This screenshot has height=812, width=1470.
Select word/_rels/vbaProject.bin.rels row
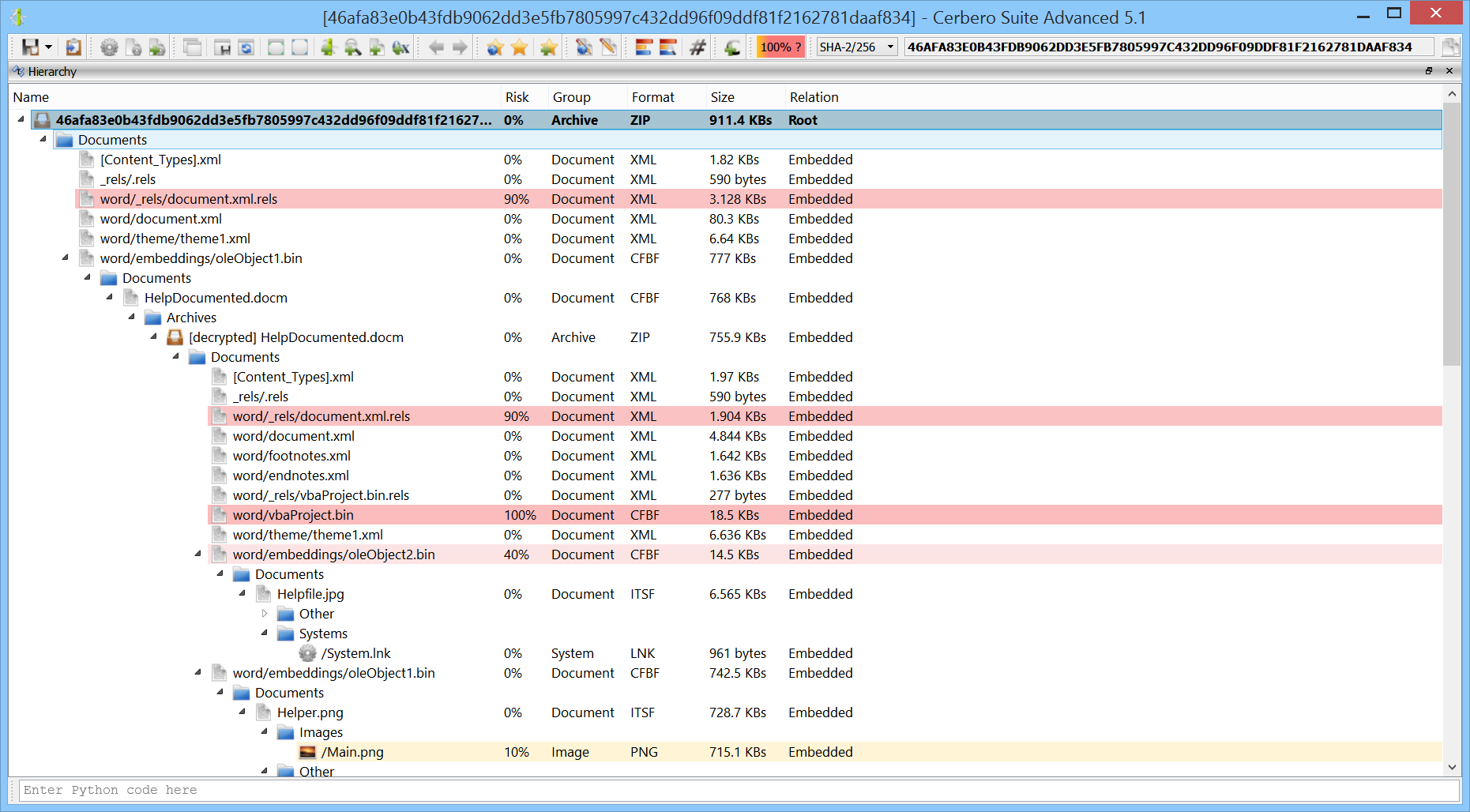point(825,495)
